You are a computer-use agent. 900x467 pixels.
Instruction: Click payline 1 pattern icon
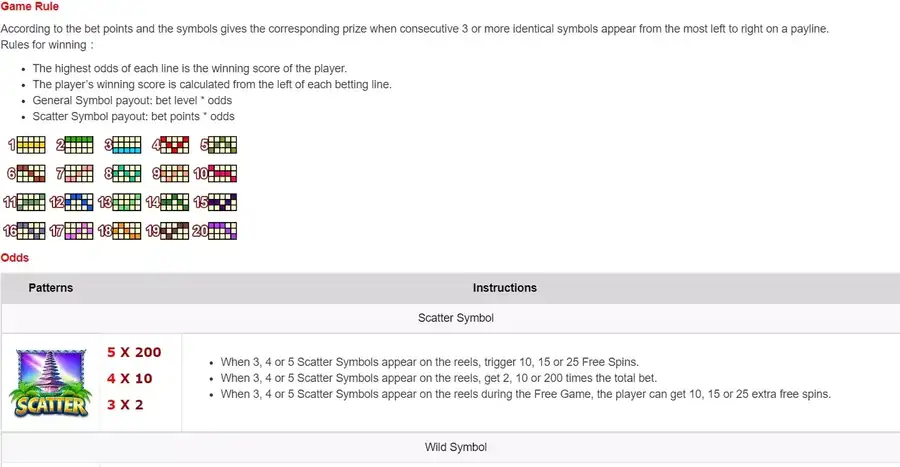click(x=27, y=145)
